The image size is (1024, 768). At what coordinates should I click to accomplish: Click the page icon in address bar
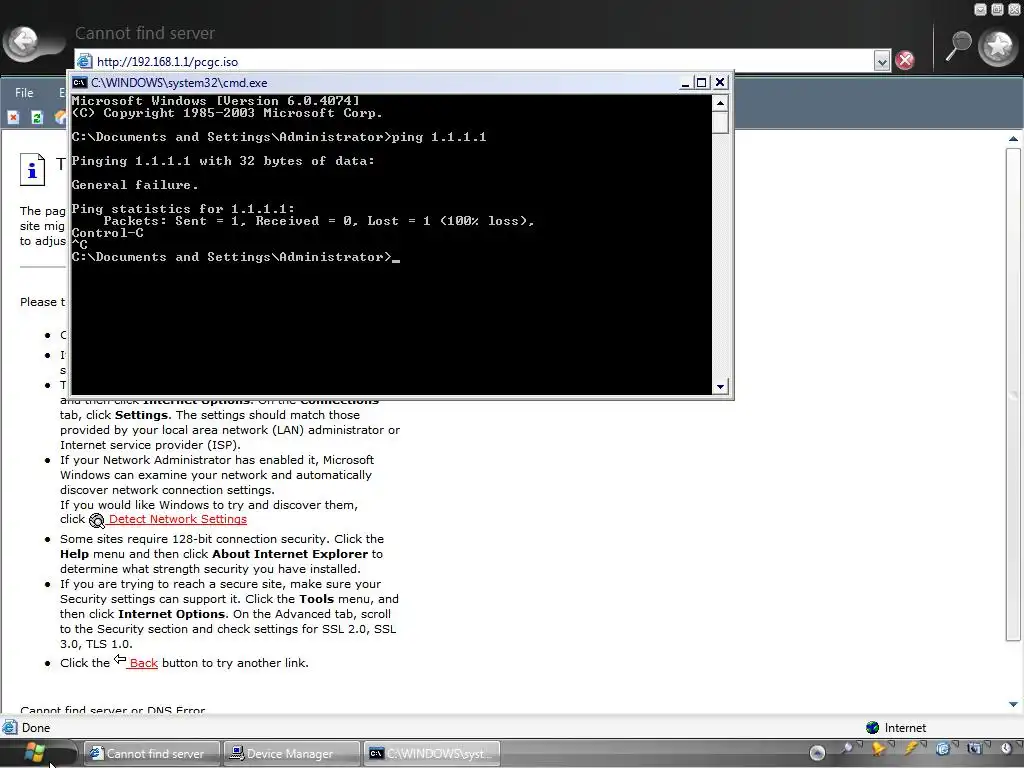coord(84,61)
